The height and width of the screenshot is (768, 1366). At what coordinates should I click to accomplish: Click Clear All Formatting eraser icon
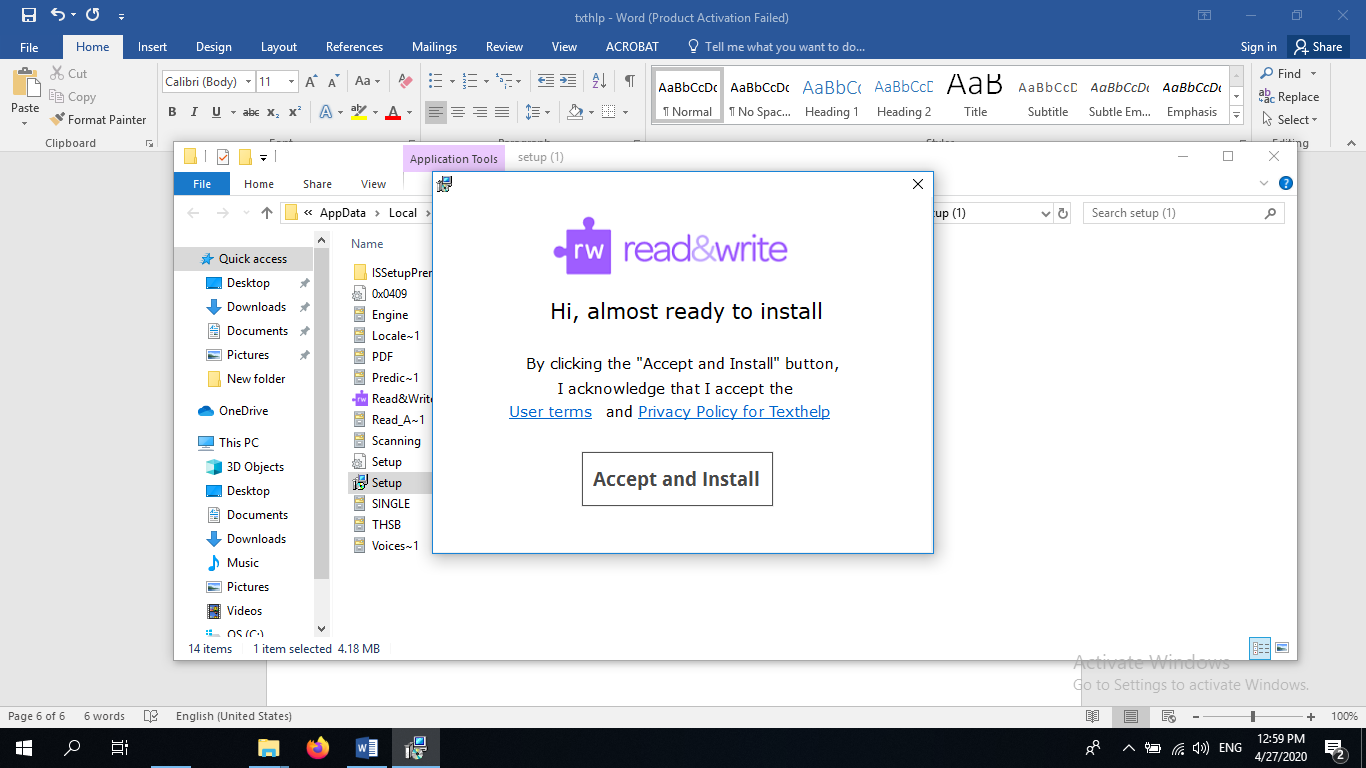tap(405, 81)
